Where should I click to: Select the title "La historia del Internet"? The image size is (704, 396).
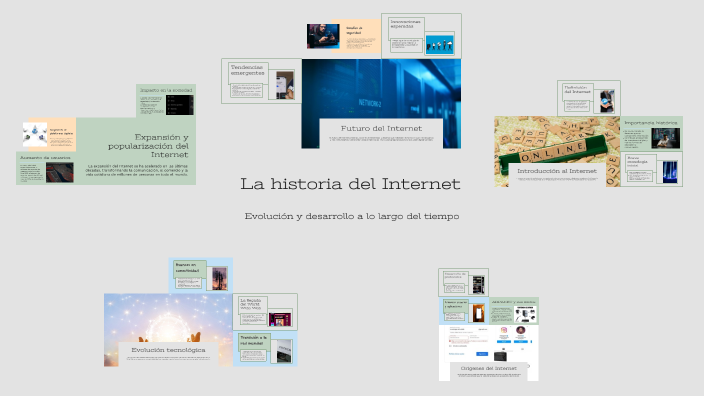click(x=350, y=184)
